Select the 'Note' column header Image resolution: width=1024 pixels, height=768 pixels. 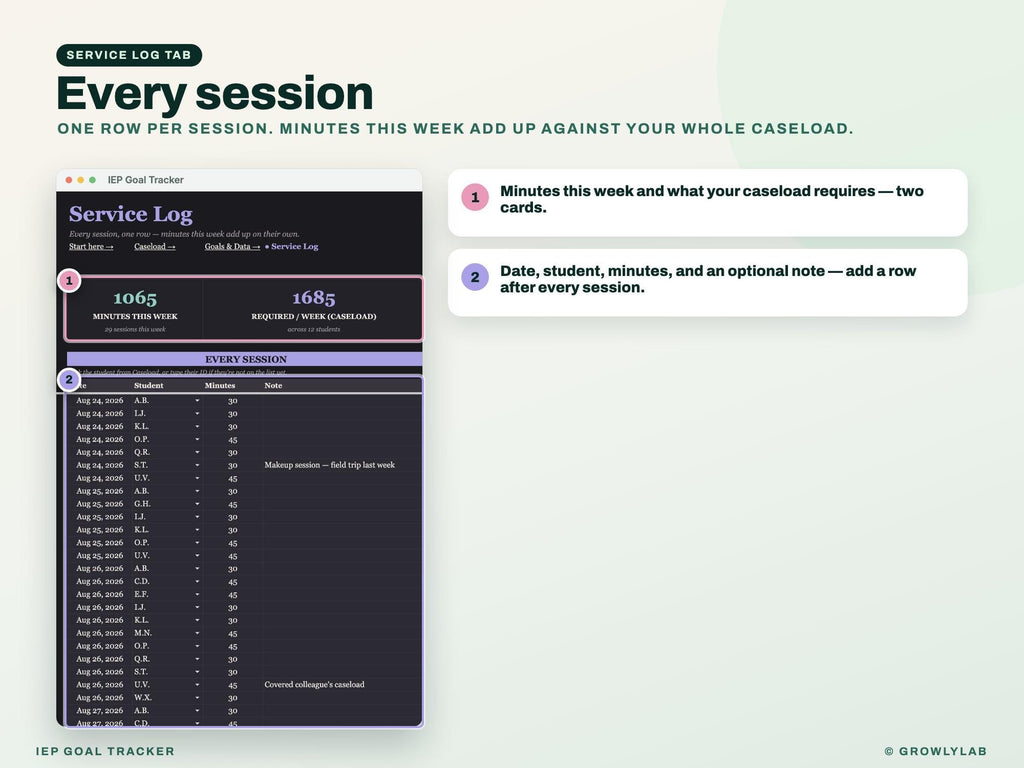[273, 385]
